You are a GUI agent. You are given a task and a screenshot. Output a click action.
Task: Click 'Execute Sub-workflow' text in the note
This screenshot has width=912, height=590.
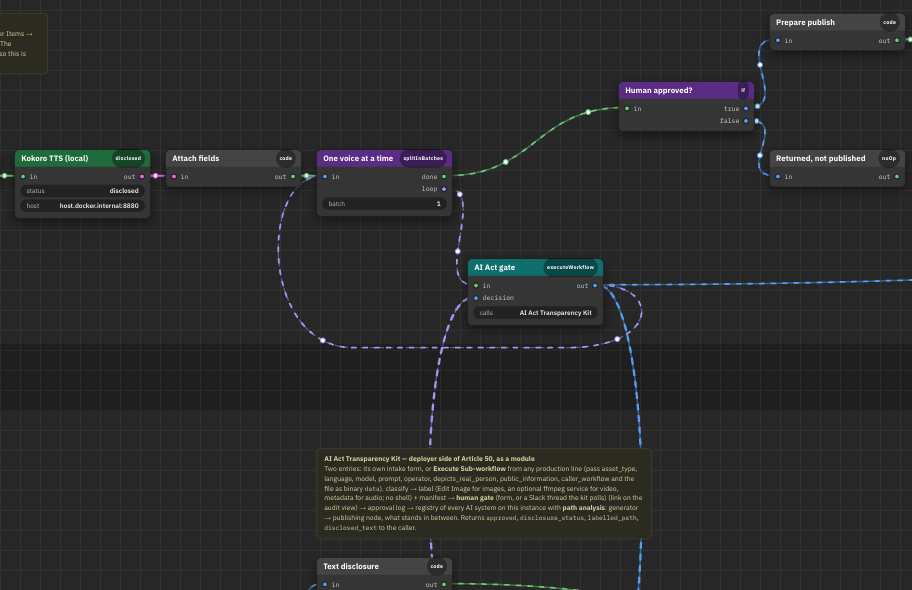click(x=469, y=468)
